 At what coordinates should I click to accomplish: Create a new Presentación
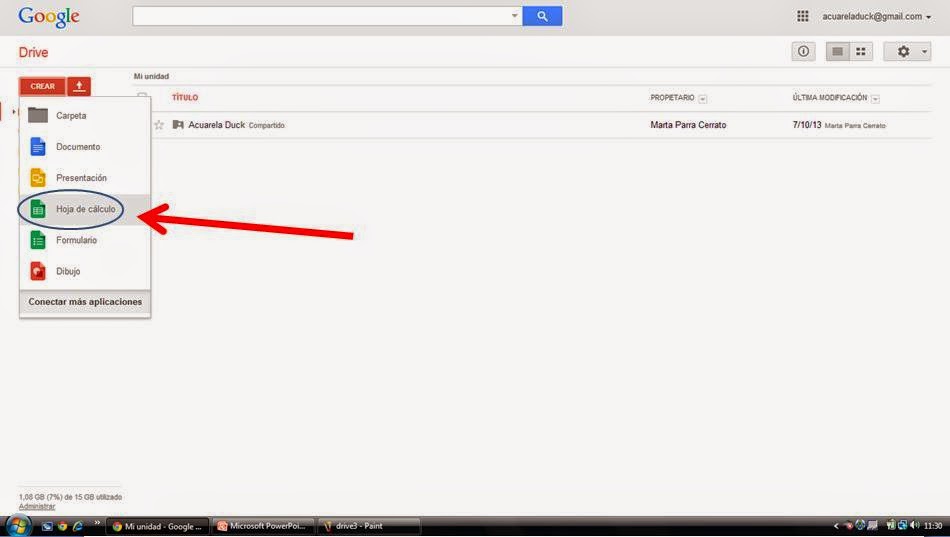coord(85,178)
